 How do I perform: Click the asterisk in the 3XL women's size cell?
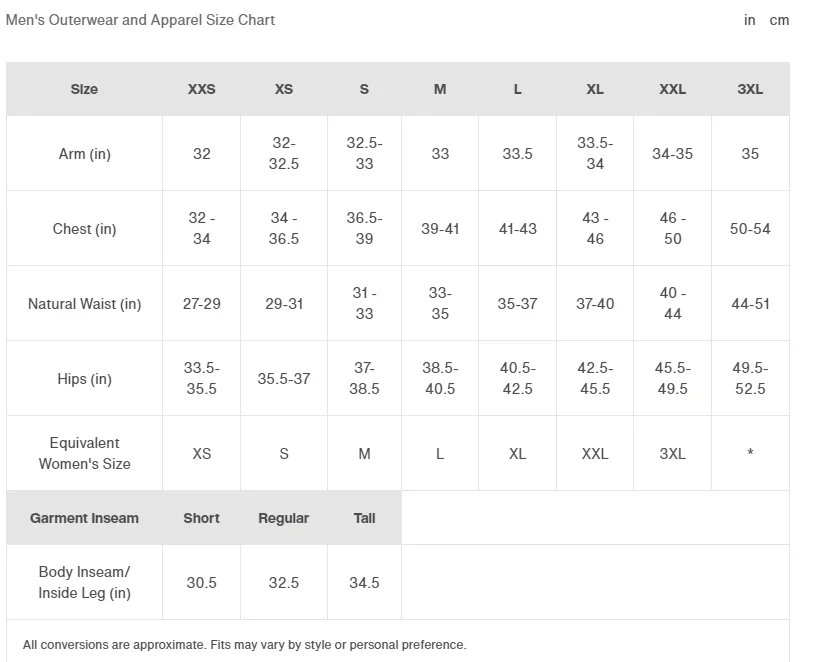(750, 454)
